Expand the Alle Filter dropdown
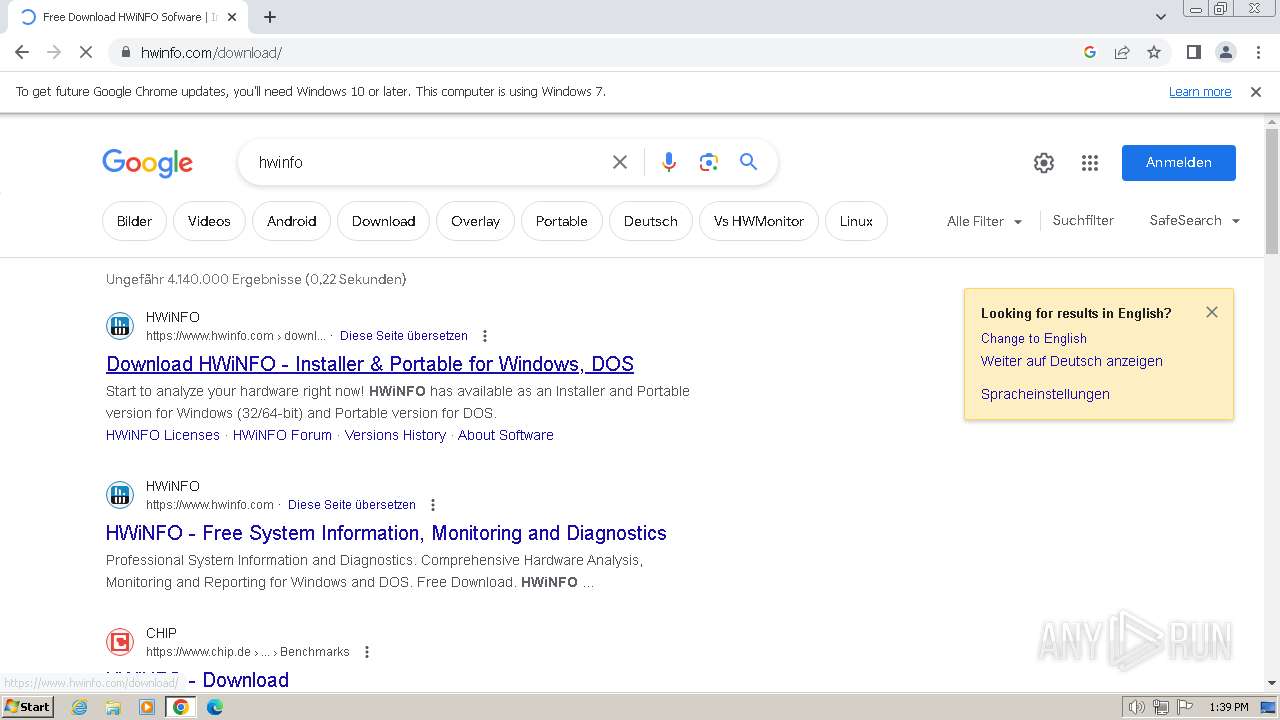 click(x=984, y=221)
